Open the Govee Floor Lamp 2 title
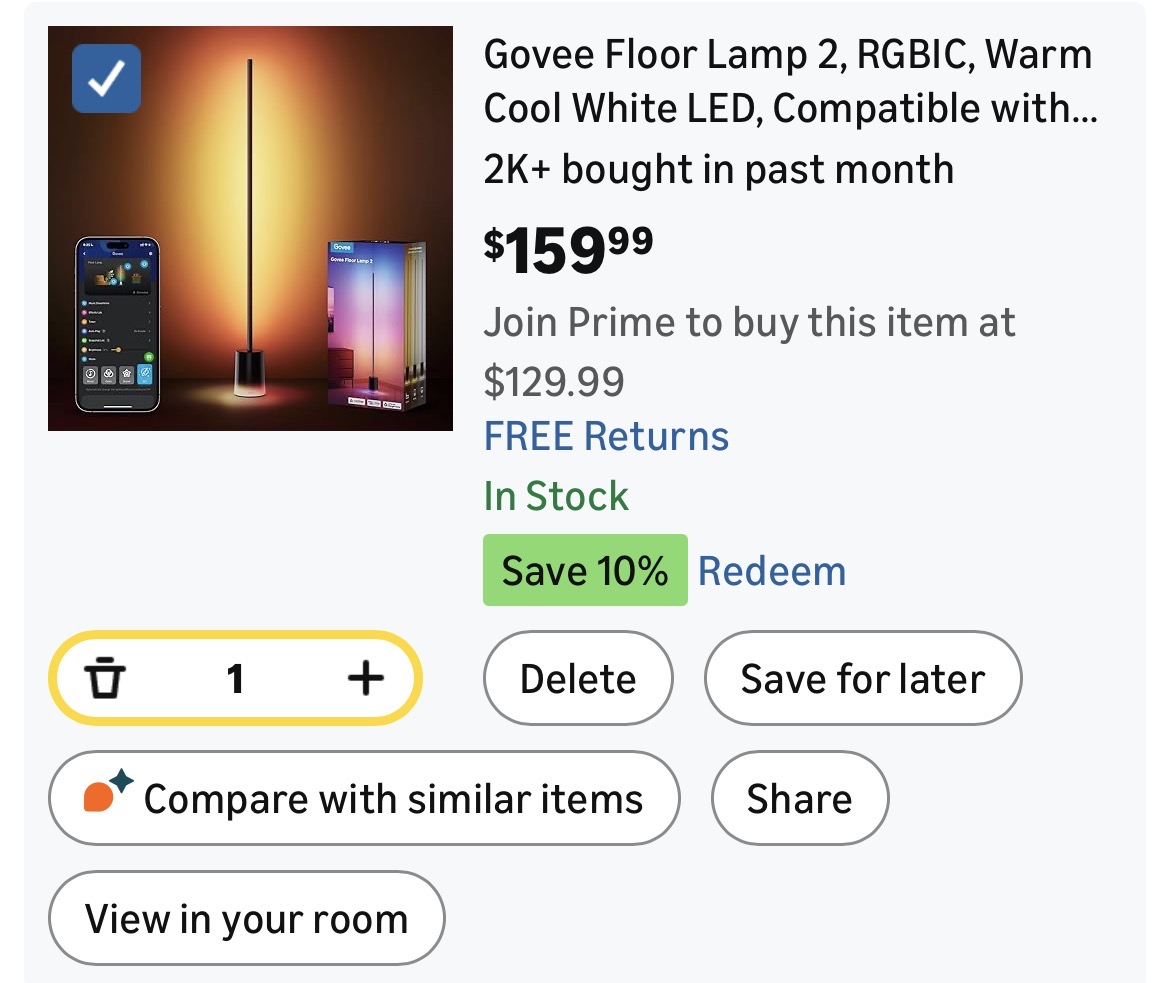This screenshot has width=1170, height=983. point(790,81)
